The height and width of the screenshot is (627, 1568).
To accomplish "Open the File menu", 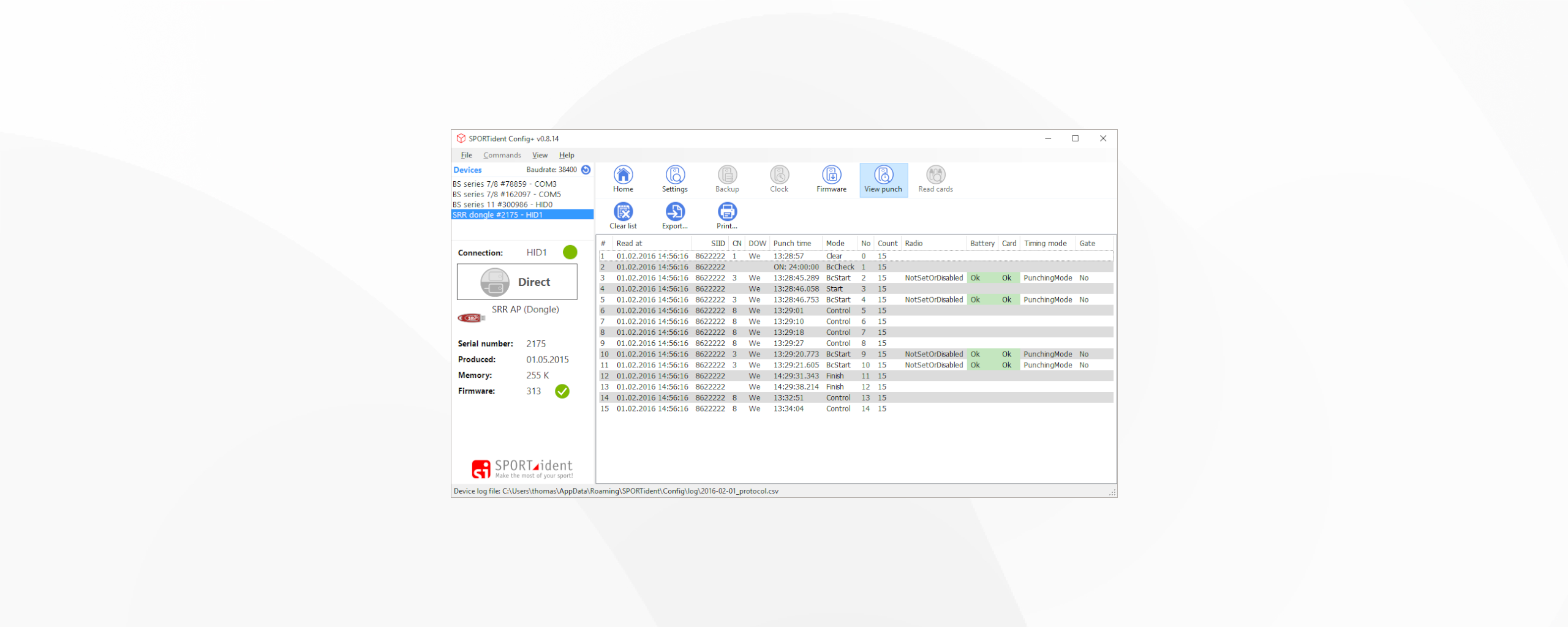I will tap(466, 155).
